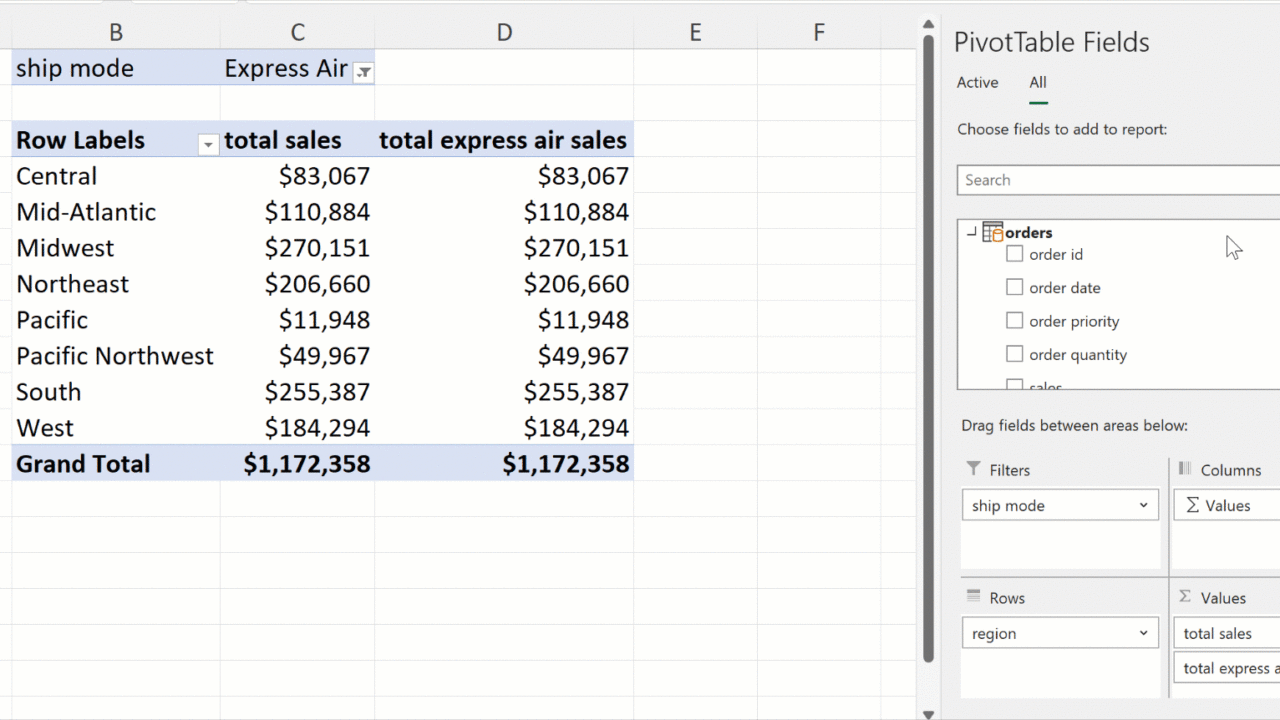This screenshot has width=1280, height=720.
Task: Open the Row Labels dropdown arrow
Action: pos(208,145)
